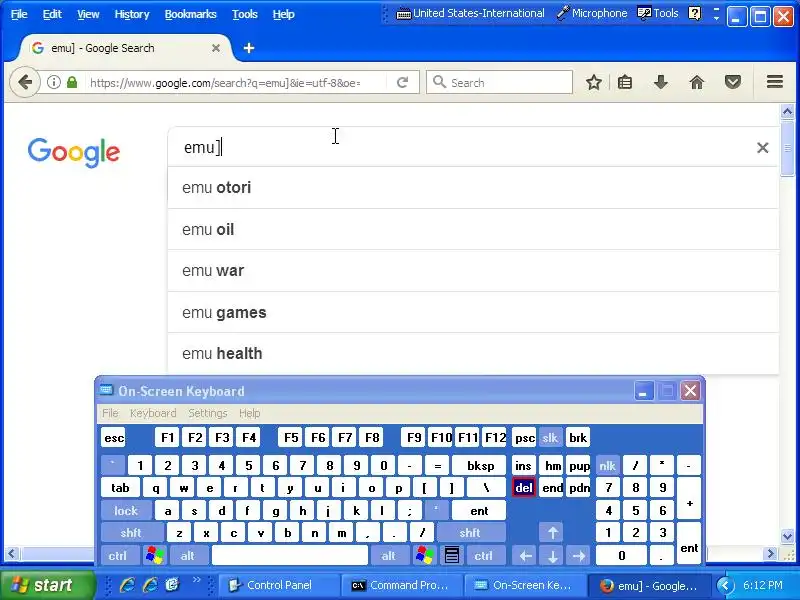Select the 'emu war' suggestion
This screenshot has width=800, height=600.
point(473,270)
